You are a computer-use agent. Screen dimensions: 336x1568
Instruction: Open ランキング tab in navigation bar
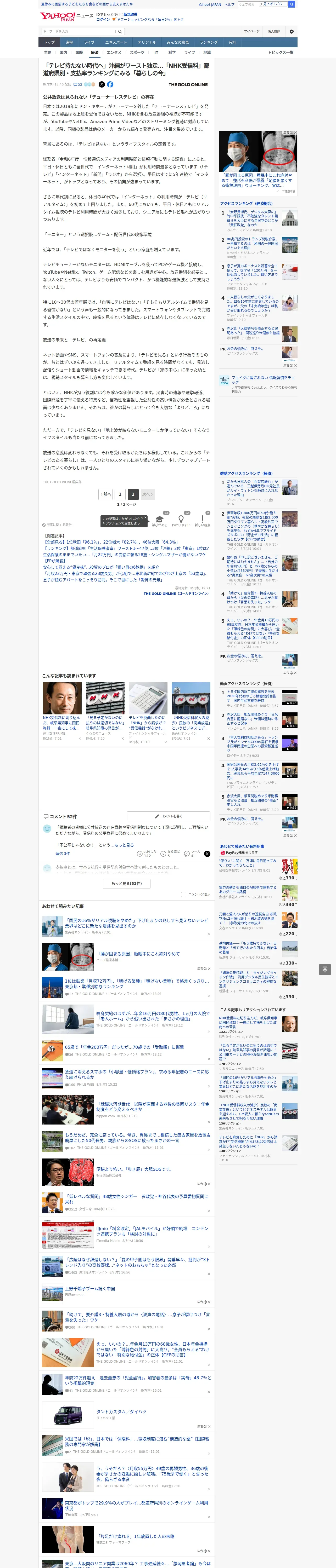click(209, 43)
